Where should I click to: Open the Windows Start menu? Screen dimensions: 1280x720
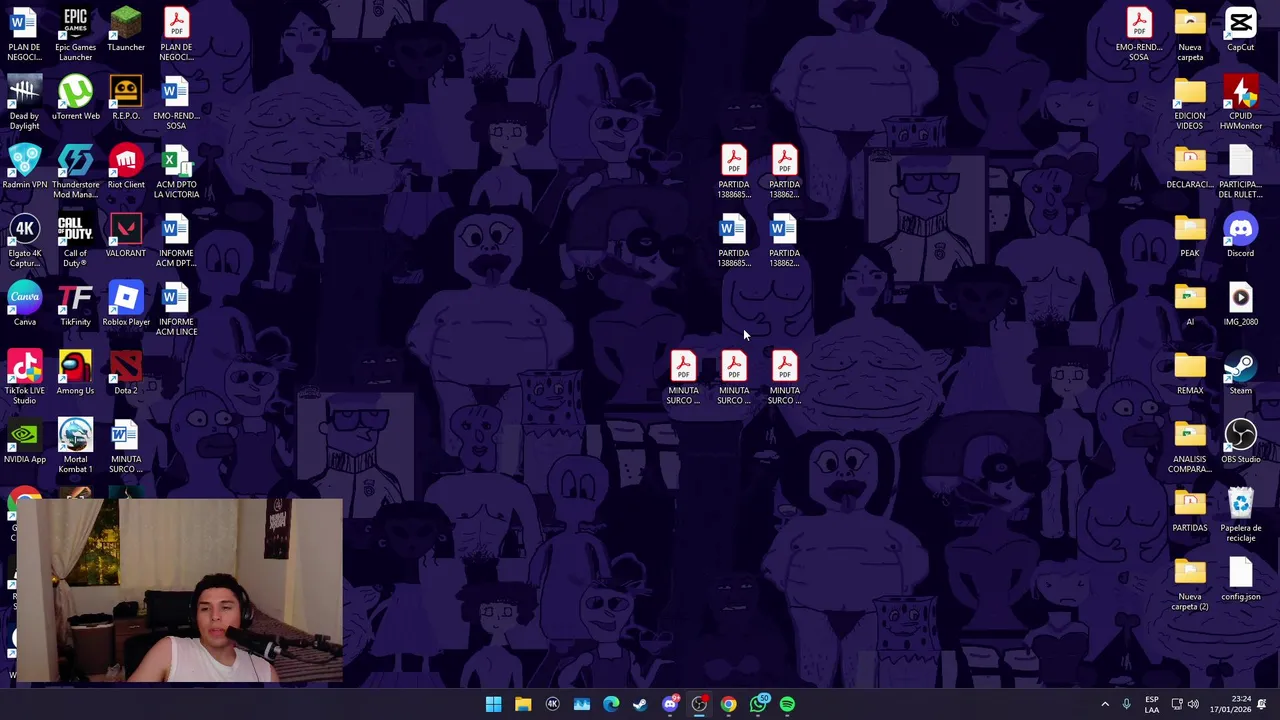point(493,704)
